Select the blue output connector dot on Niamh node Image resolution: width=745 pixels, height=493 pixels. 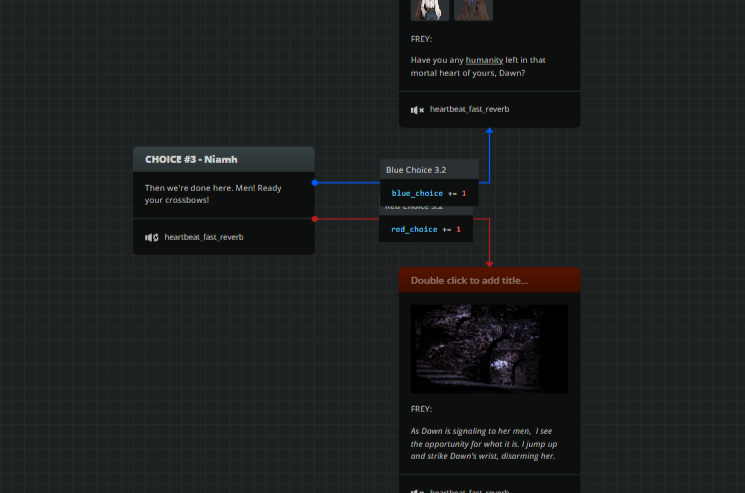pyautogui.click(x=315, y=183)
